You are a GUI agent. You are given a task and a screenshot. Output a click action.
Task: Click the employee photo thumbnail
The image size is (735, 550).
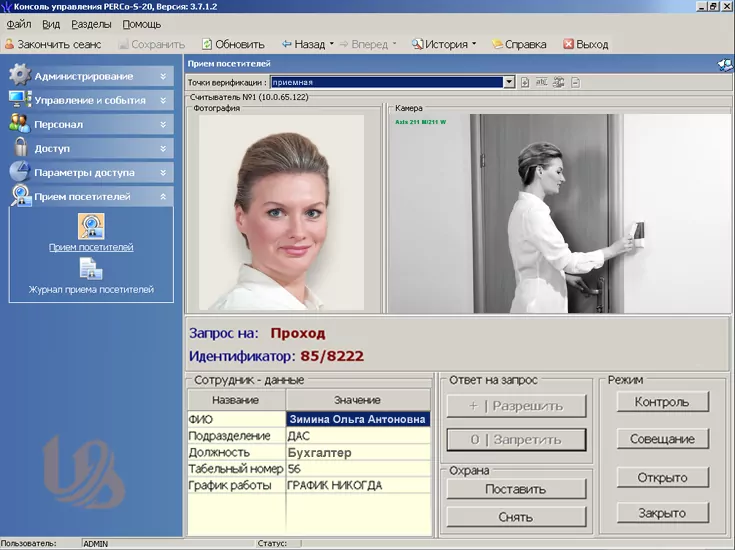(283, 212)
